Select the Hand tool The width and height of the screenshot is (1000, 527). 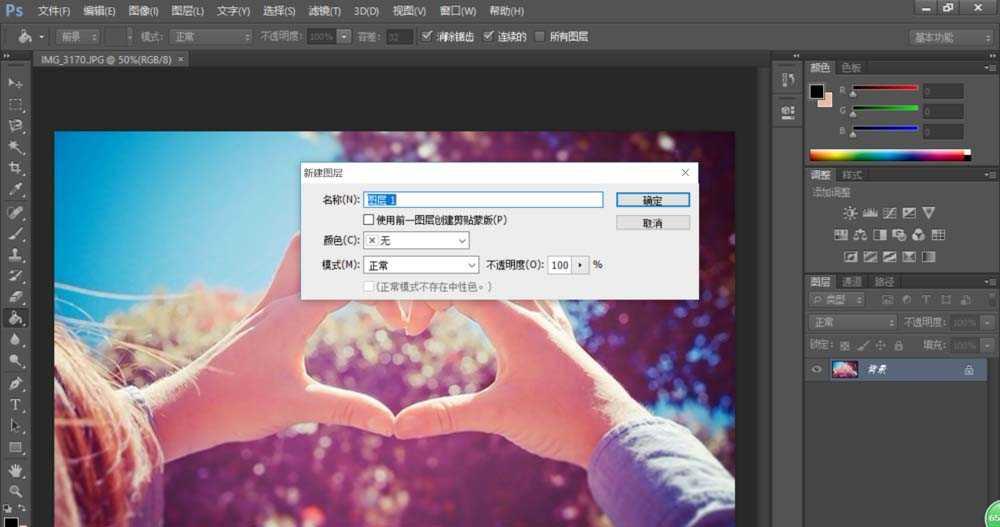tap(15, 471)
